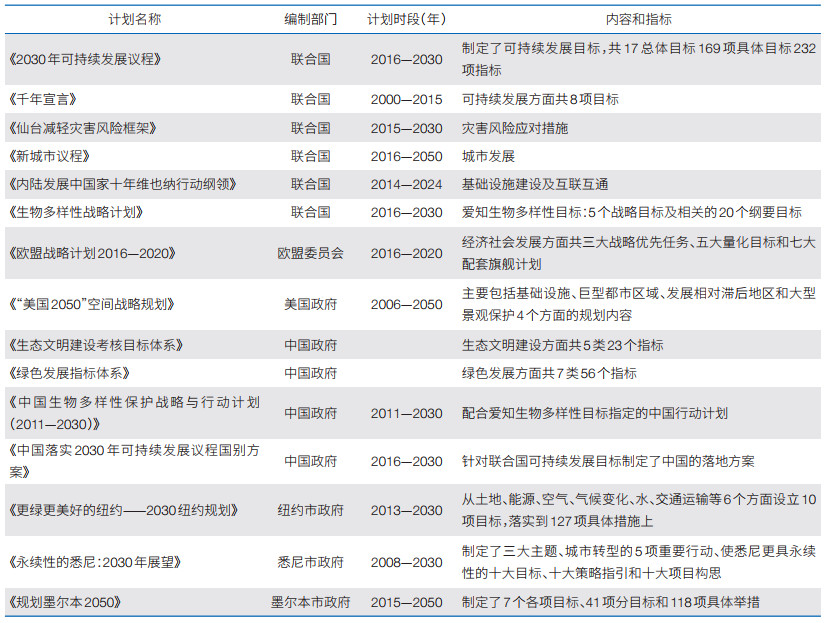Screen dimensions: 827x623
Task: Click 爱知生物多样性目标 content cell
Action: [x=632, y=212]
